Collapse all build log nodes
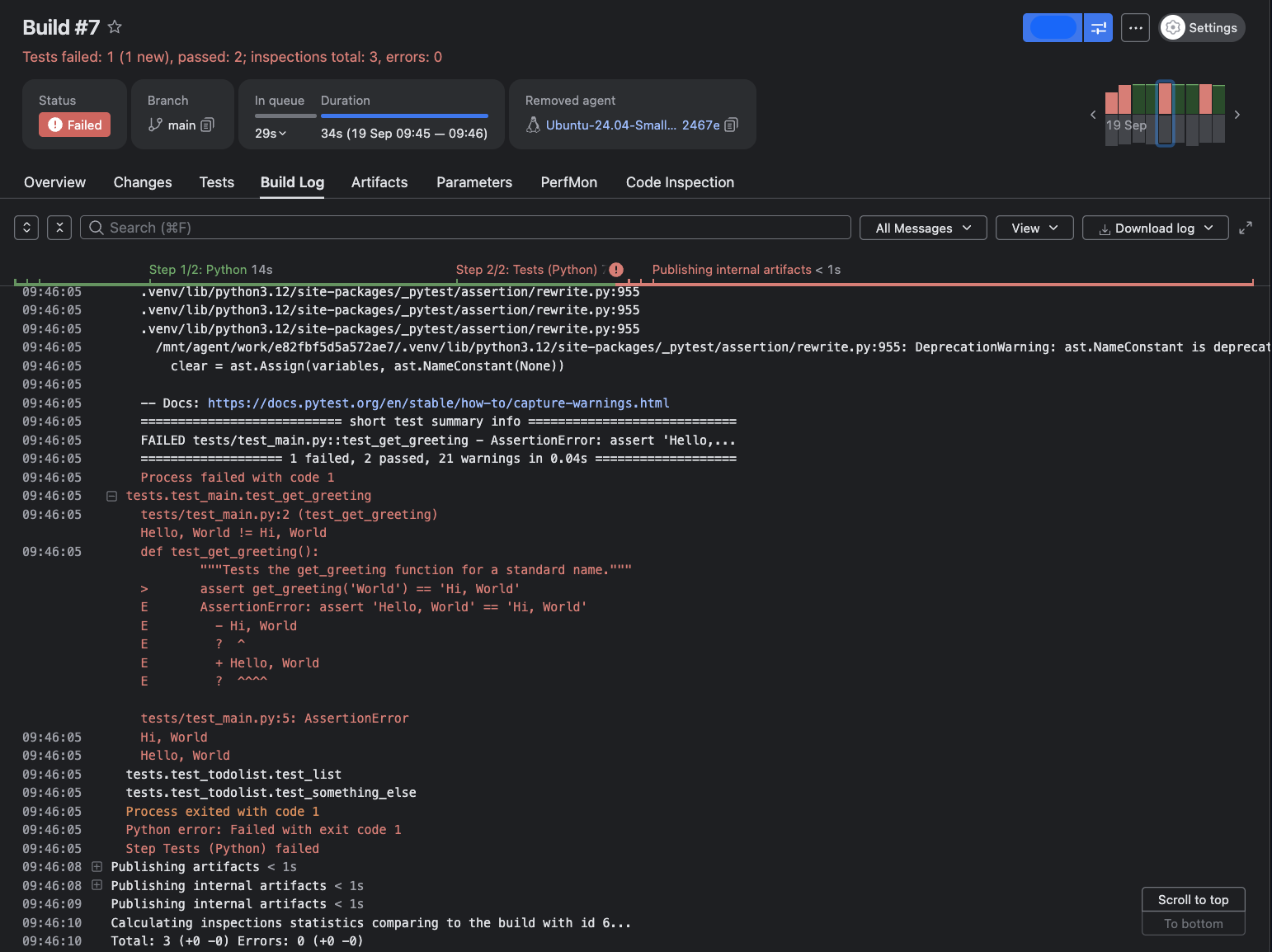Screen dimensions: 1272x952 point(59,228)
